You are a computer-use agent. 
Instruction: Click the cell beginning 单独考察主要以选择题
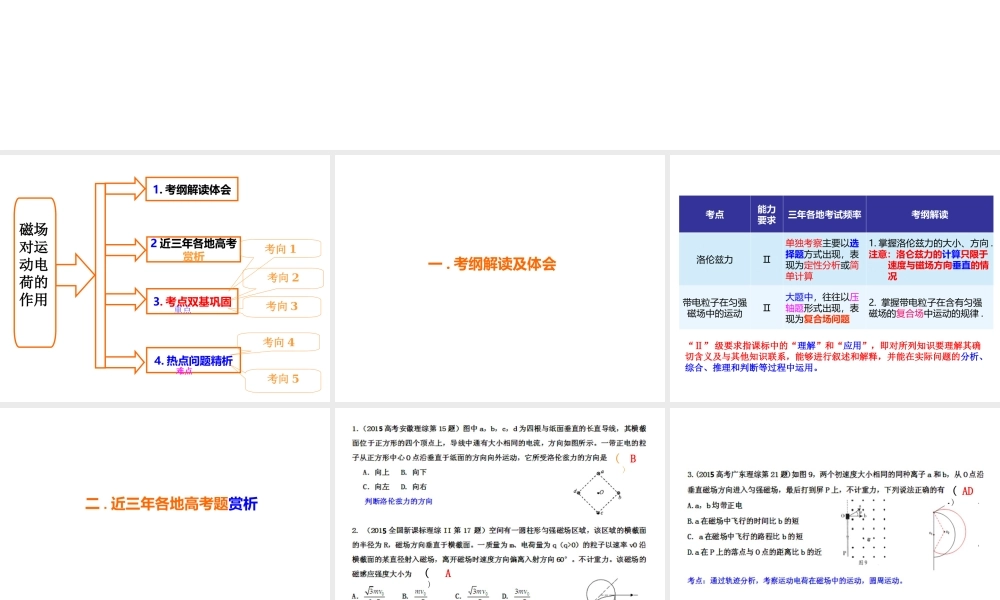pyautogui.click(x=825, y=259)
